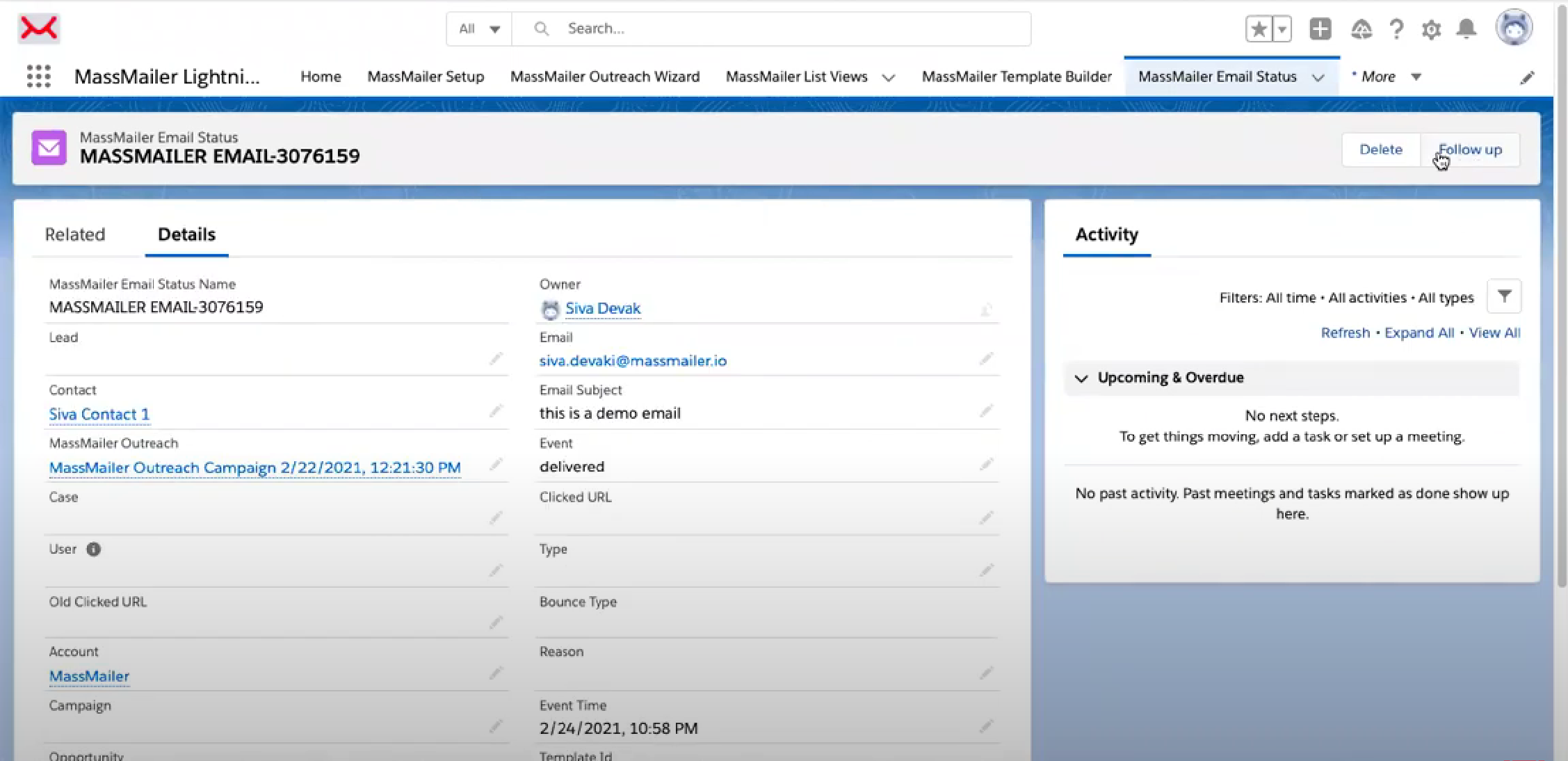Click the Delete button
The width and height of the screenshot is (1568, 761).
tap(1381, 150)
